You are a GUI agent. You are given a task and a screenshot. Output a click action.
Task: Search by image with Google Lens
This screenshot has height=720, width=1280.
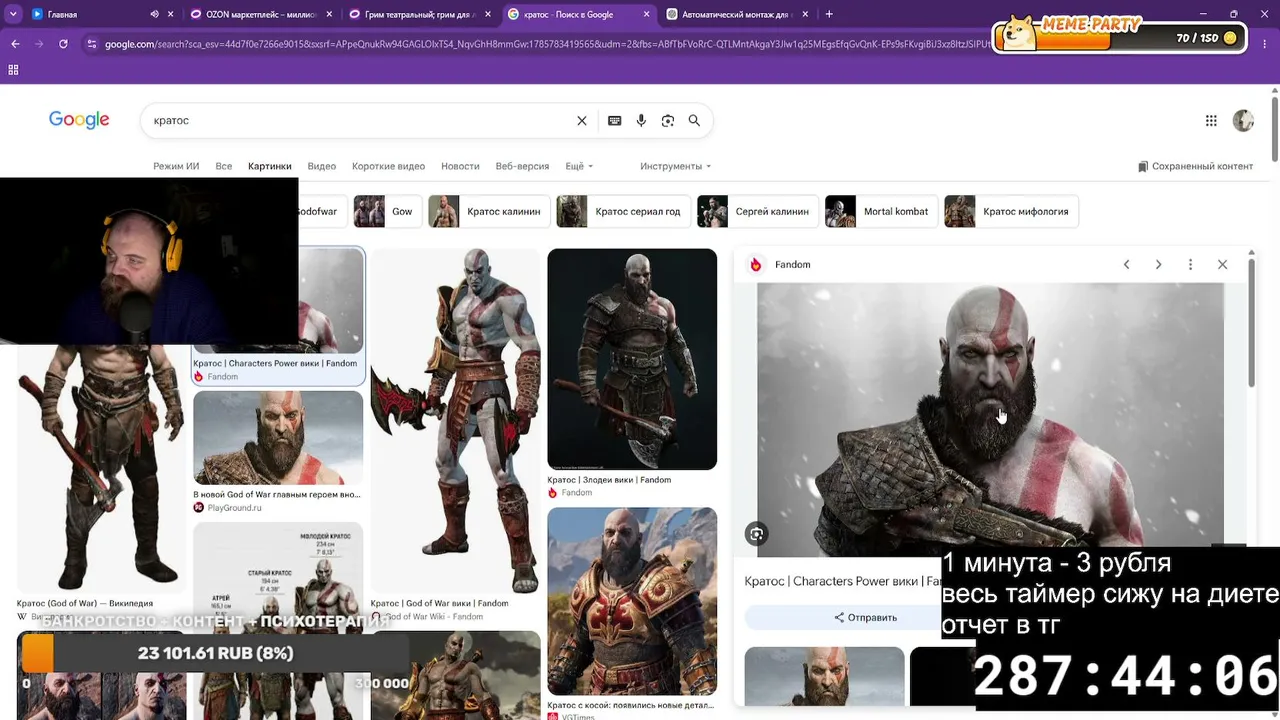click(x=668, y=121)
